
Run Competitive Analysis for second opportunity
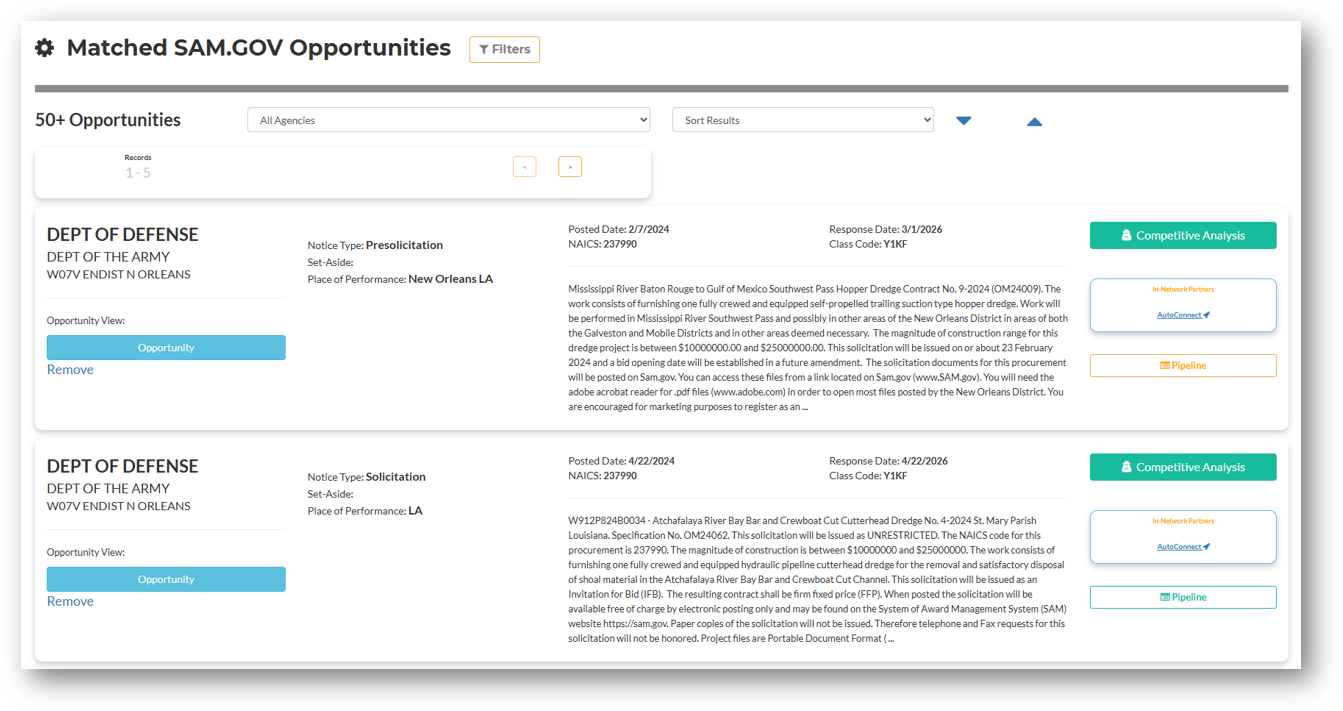(x=1182, y=467)
